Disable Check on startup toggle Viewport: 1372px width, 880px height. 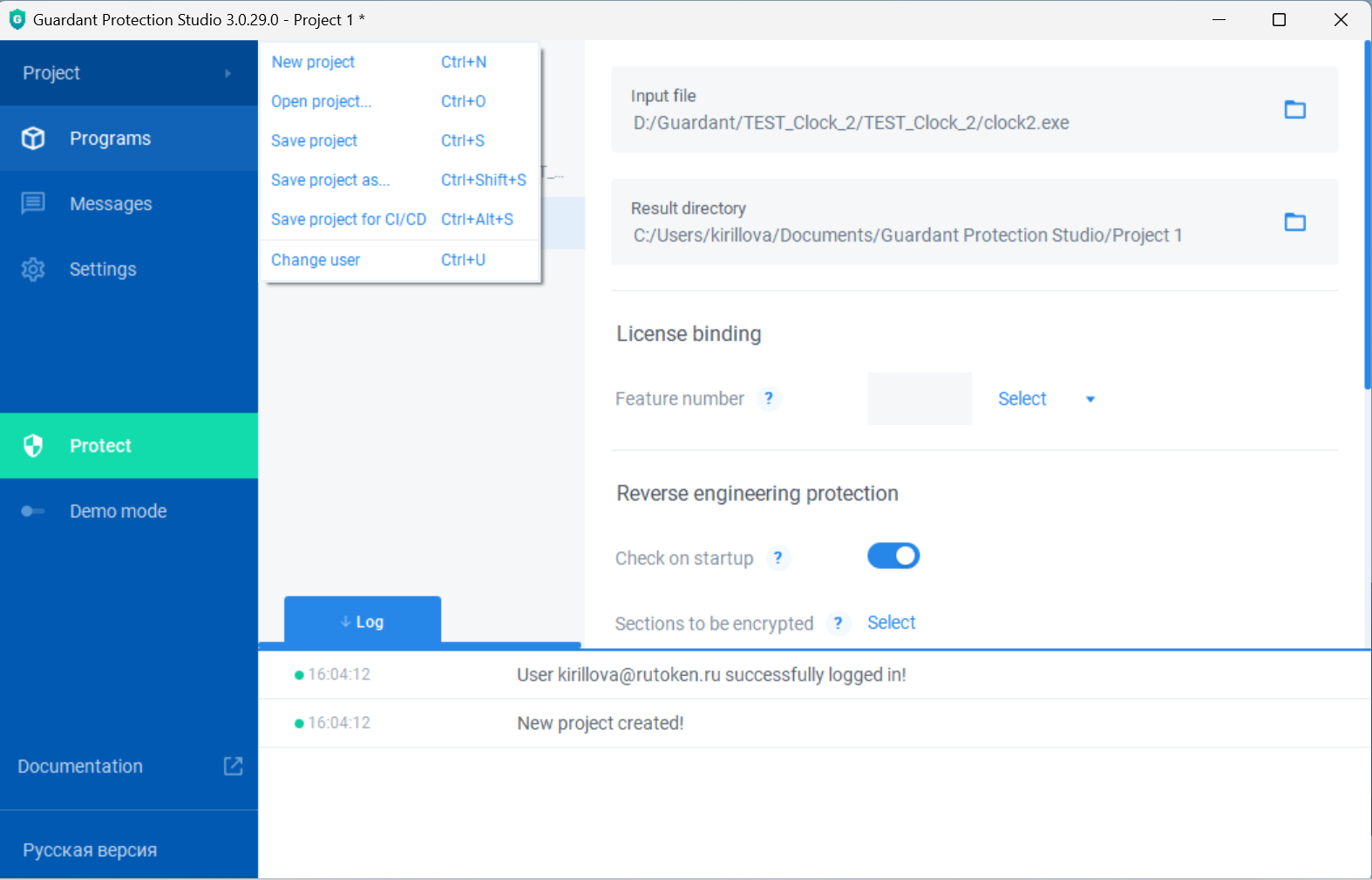[893, 556]
